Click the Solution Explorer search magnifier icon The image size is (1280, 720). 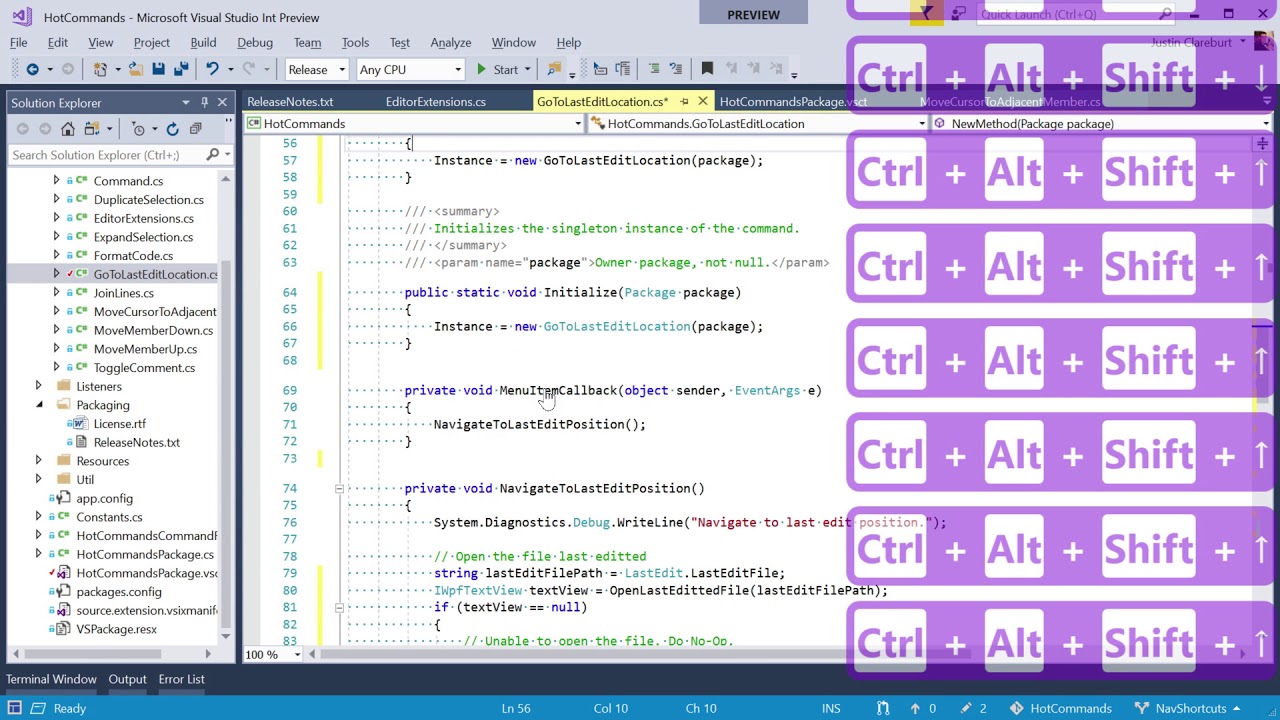[x=212, y=155]
